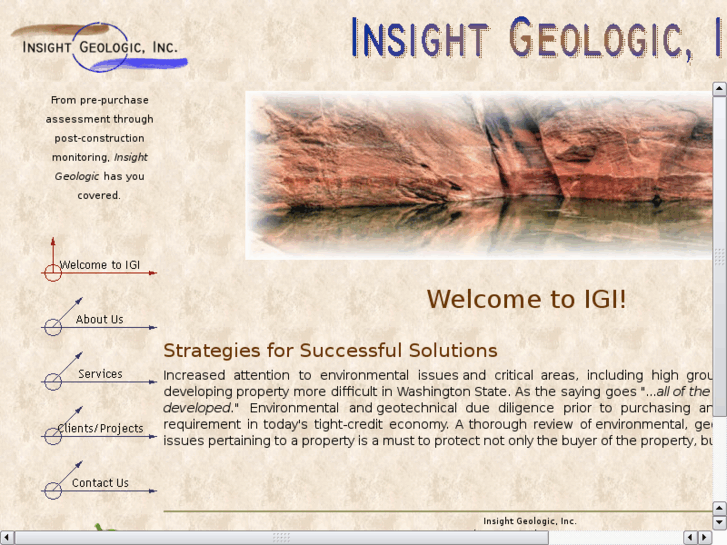Click the page scroll down arrow at bottom right

(719, 522)
